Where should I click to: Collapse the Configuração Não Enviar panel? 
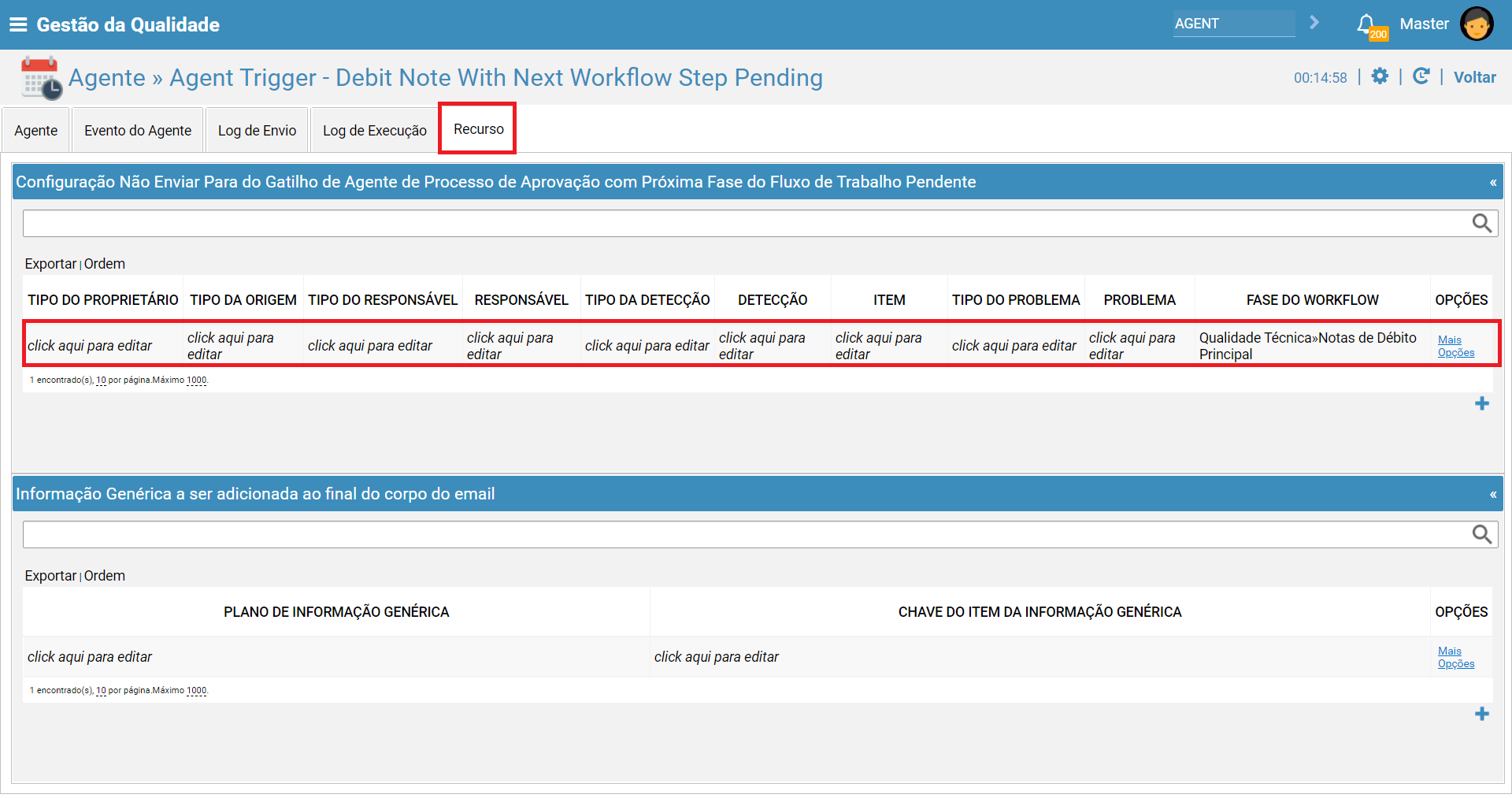pyautogui.click(x=1493, y=183)
